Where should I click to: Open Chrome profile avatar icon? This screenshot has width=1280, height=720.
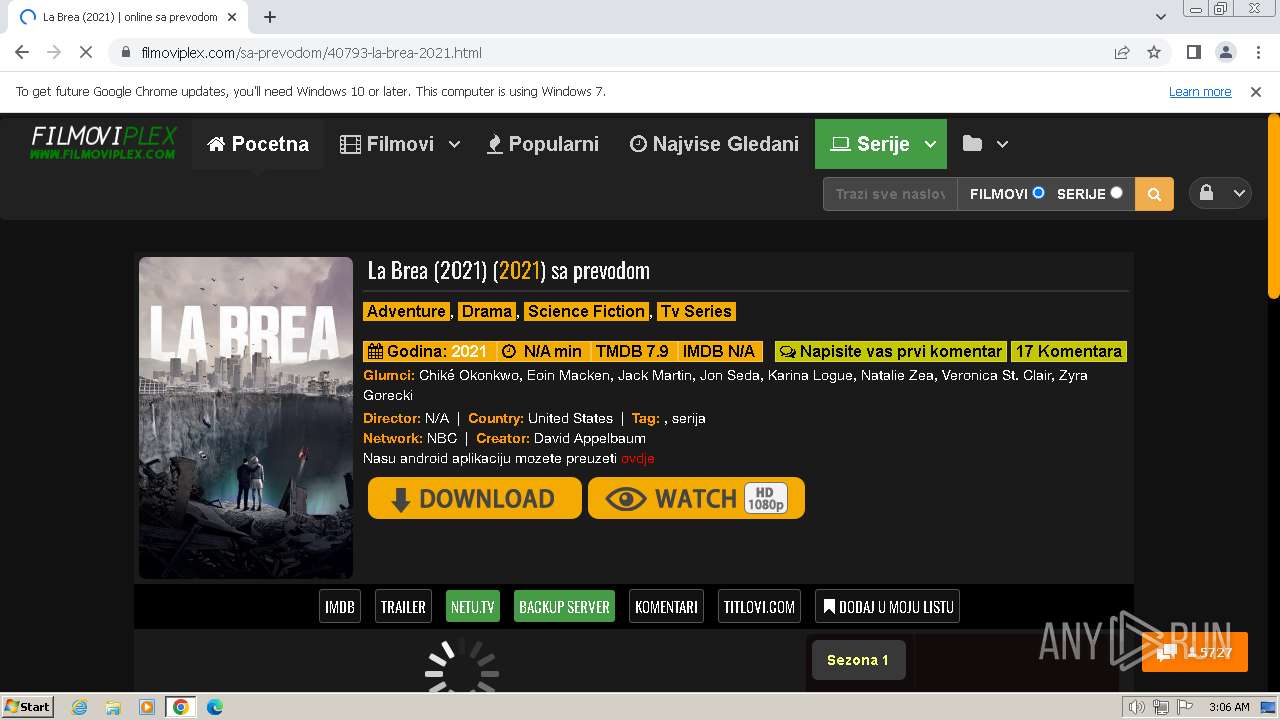point(1225,52)
